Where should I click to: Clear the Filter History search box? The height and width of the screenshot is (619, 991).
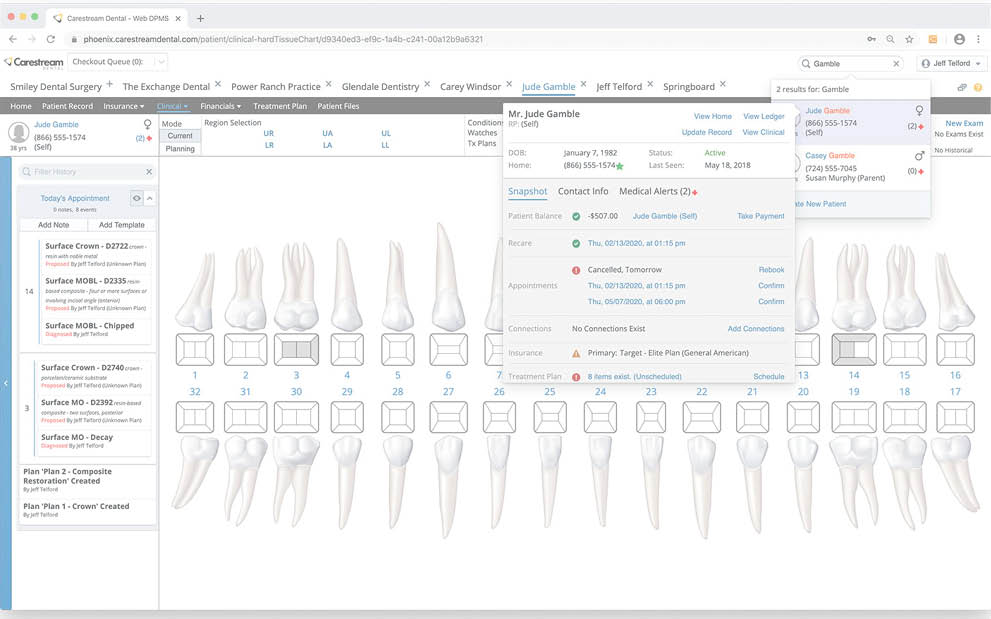point(149,172)
